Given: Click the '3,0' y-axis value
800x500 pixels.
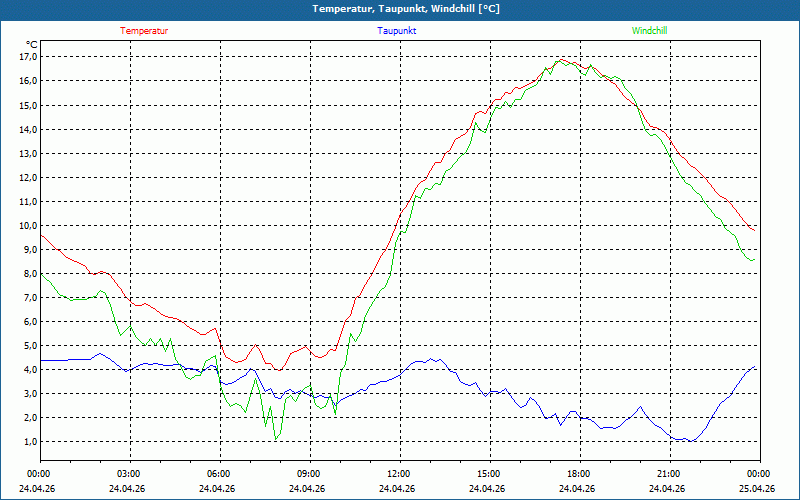Looking at the screenshot, I should 31,393.
